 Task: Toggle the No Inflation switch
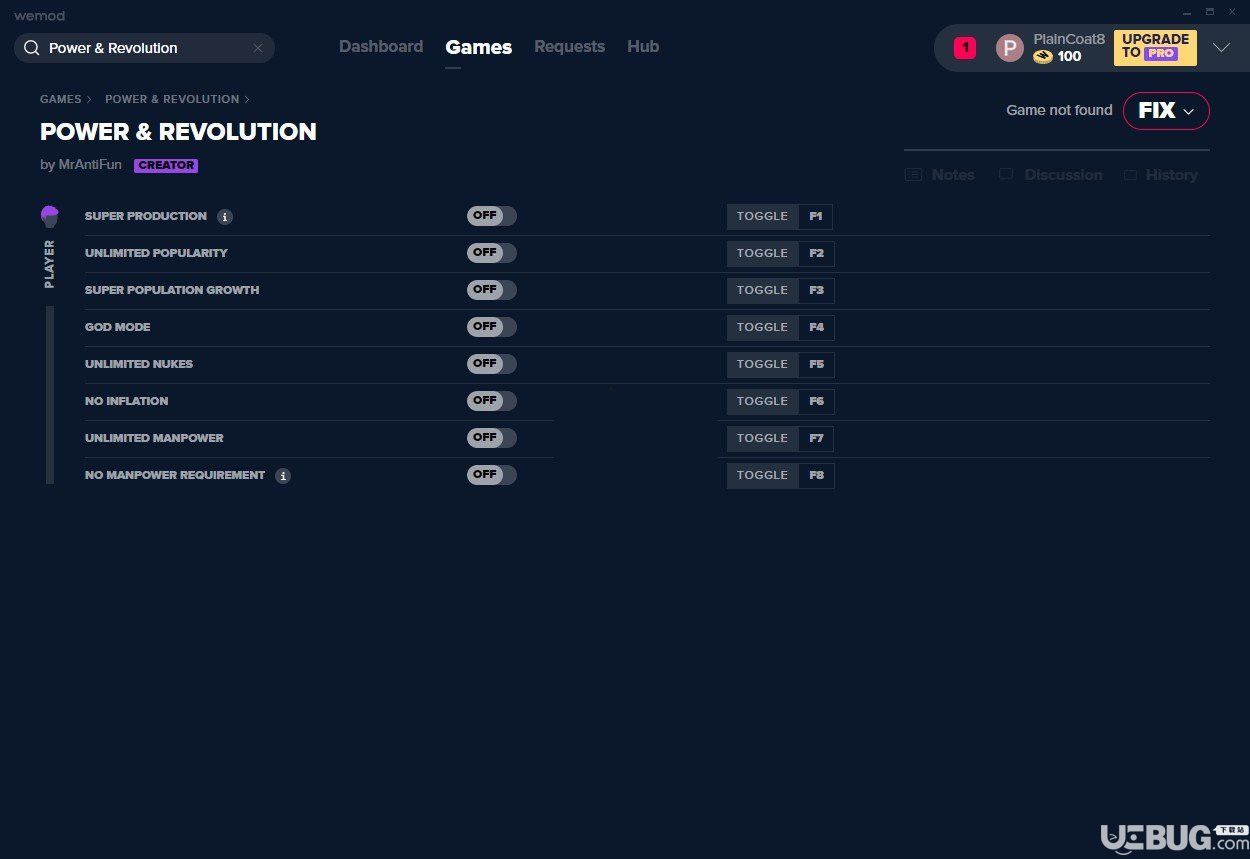pos(492,401)
